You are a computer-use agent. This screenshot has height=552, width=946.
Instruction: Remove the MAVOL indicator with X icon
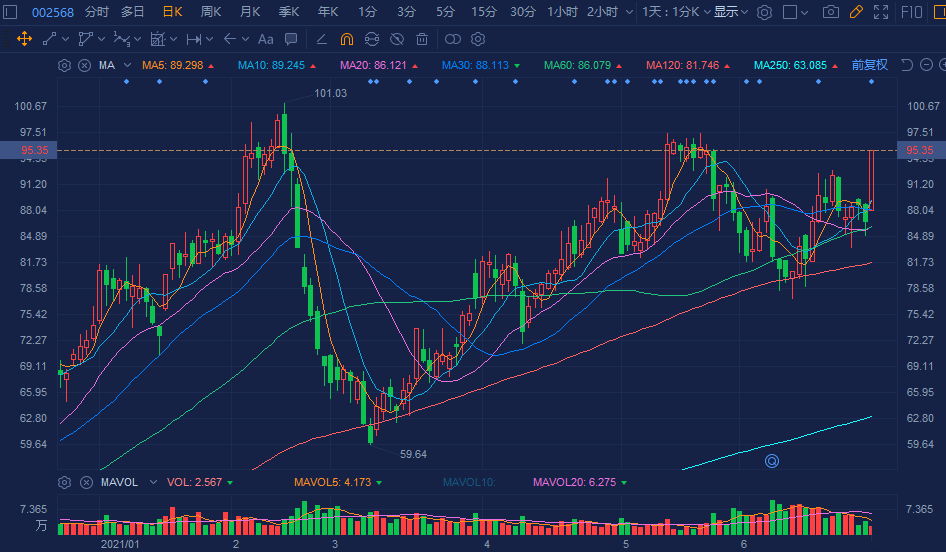click(84, 482)
